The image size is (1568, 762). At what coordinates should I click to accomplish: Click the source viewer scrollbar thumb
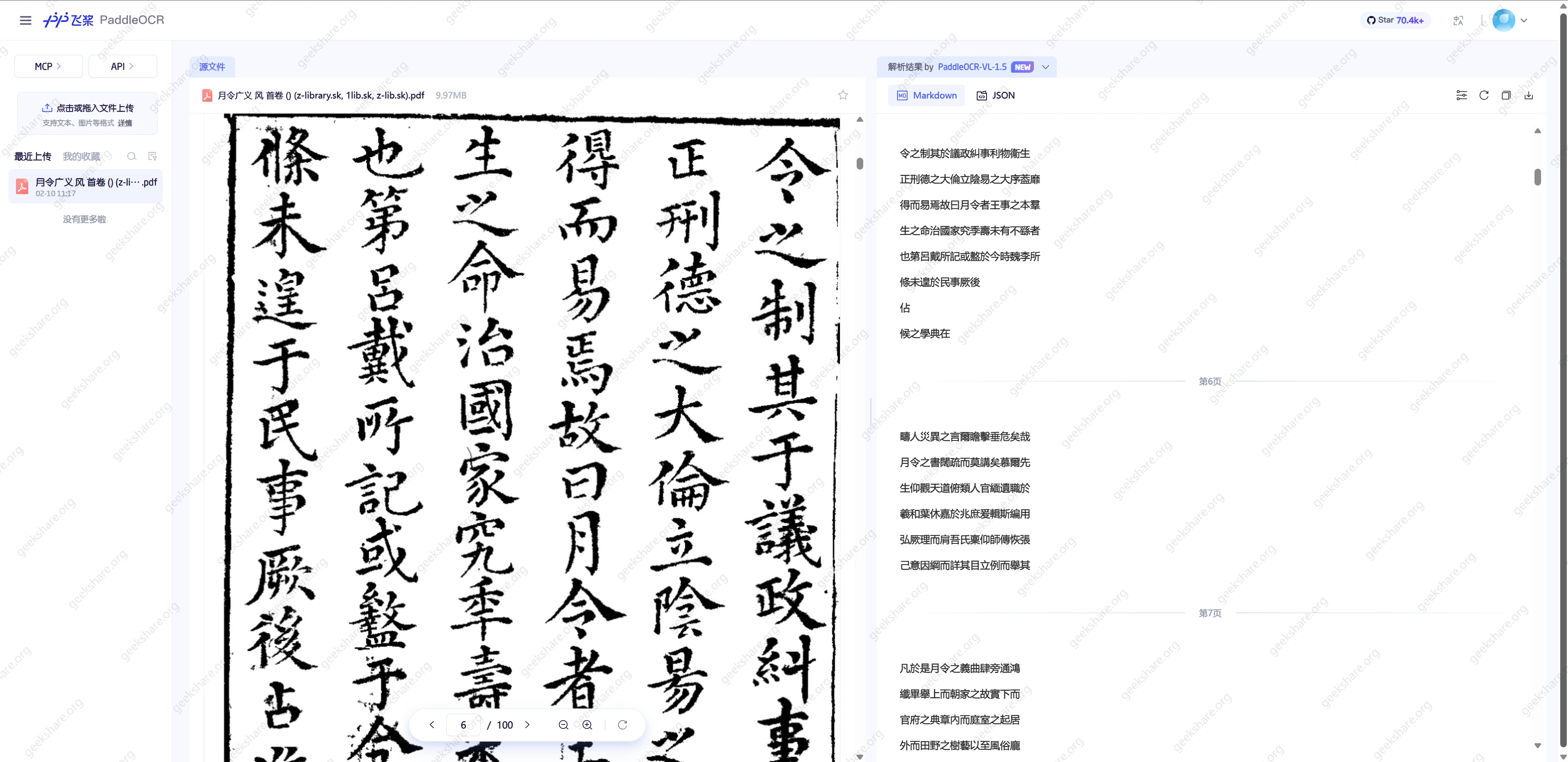pos(860,163)
